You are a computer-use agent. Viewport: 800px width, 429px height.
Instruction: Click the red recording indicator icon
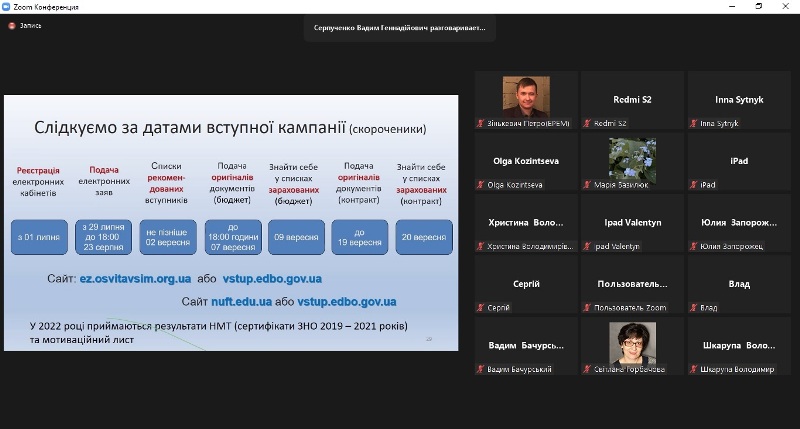pyautogui.click(x=12, y=26)
